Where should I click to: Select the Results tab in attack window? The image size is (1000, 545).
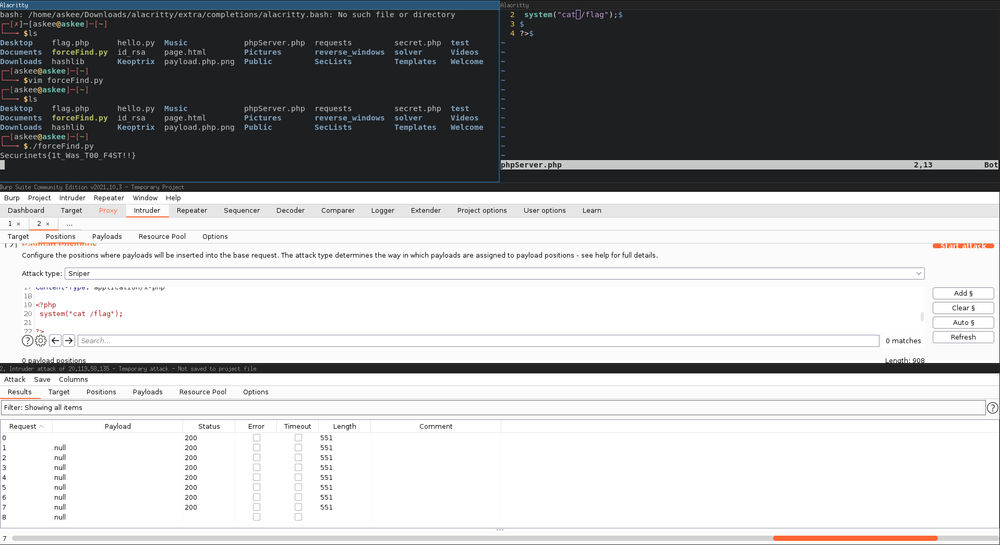coord(19,392)
